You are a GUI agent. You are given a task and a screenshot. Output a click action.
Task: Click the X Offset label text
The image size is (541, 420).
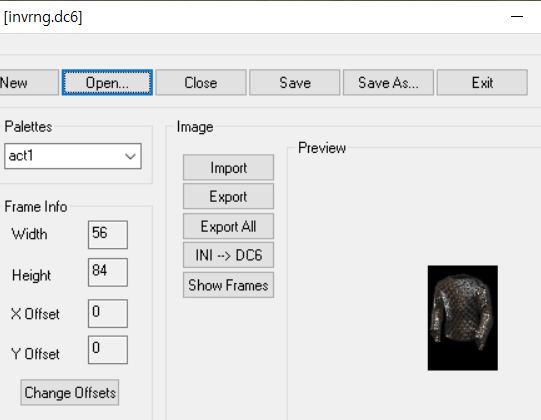[35, 314]
